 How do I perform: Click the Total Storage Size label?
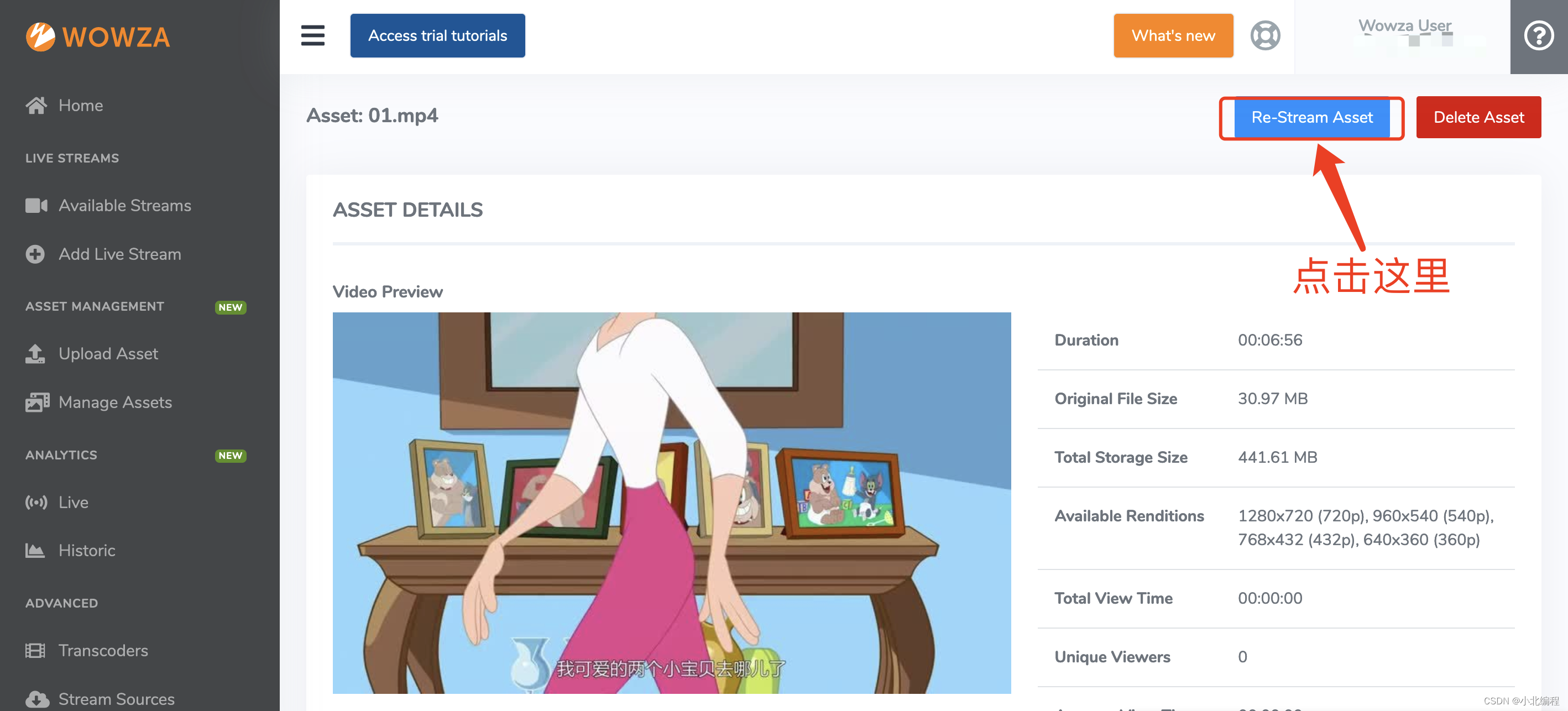tap(1121, 457)
